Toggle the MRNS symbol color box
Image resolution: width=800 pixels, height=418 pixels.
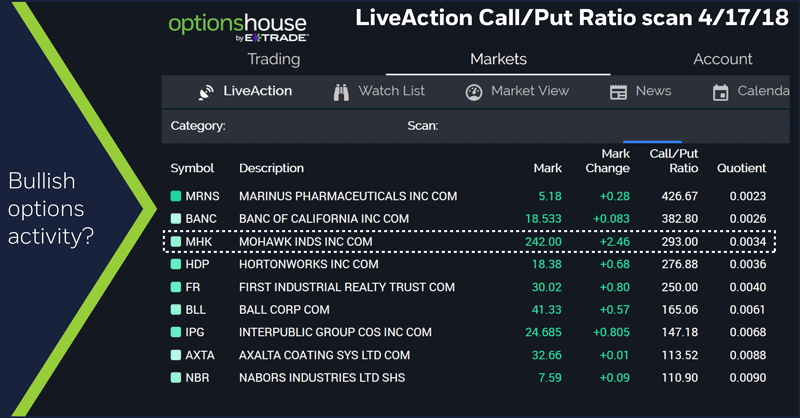176,196
